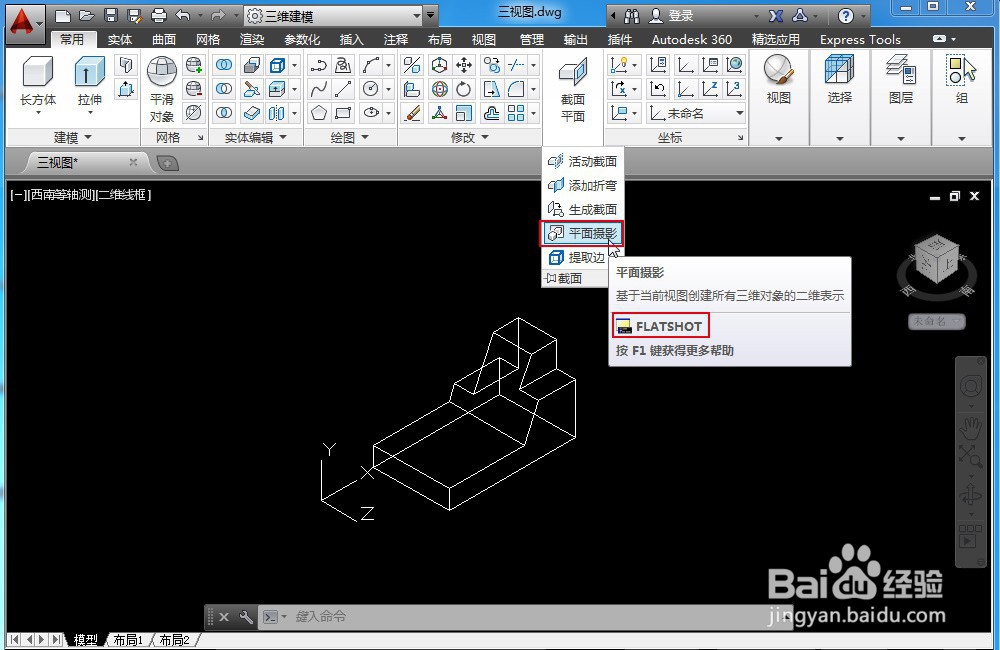Expand the 绘图 panel
Viewport: 1000px width, 650px height.
pyautogui.click(x=349, y=137)
